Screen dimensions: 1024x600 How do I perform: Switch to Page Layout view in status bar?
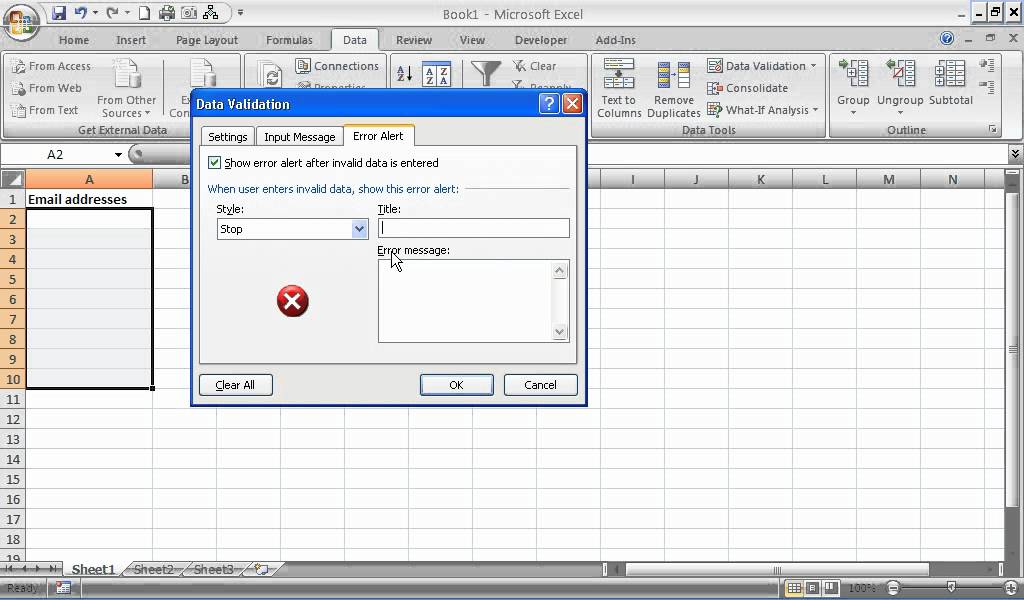coord(812,588)
